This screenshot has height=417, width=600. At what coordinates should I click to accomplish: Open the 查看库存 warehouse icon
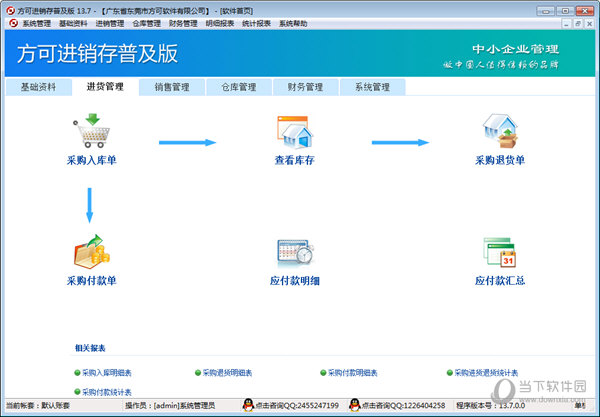[295, 132]
